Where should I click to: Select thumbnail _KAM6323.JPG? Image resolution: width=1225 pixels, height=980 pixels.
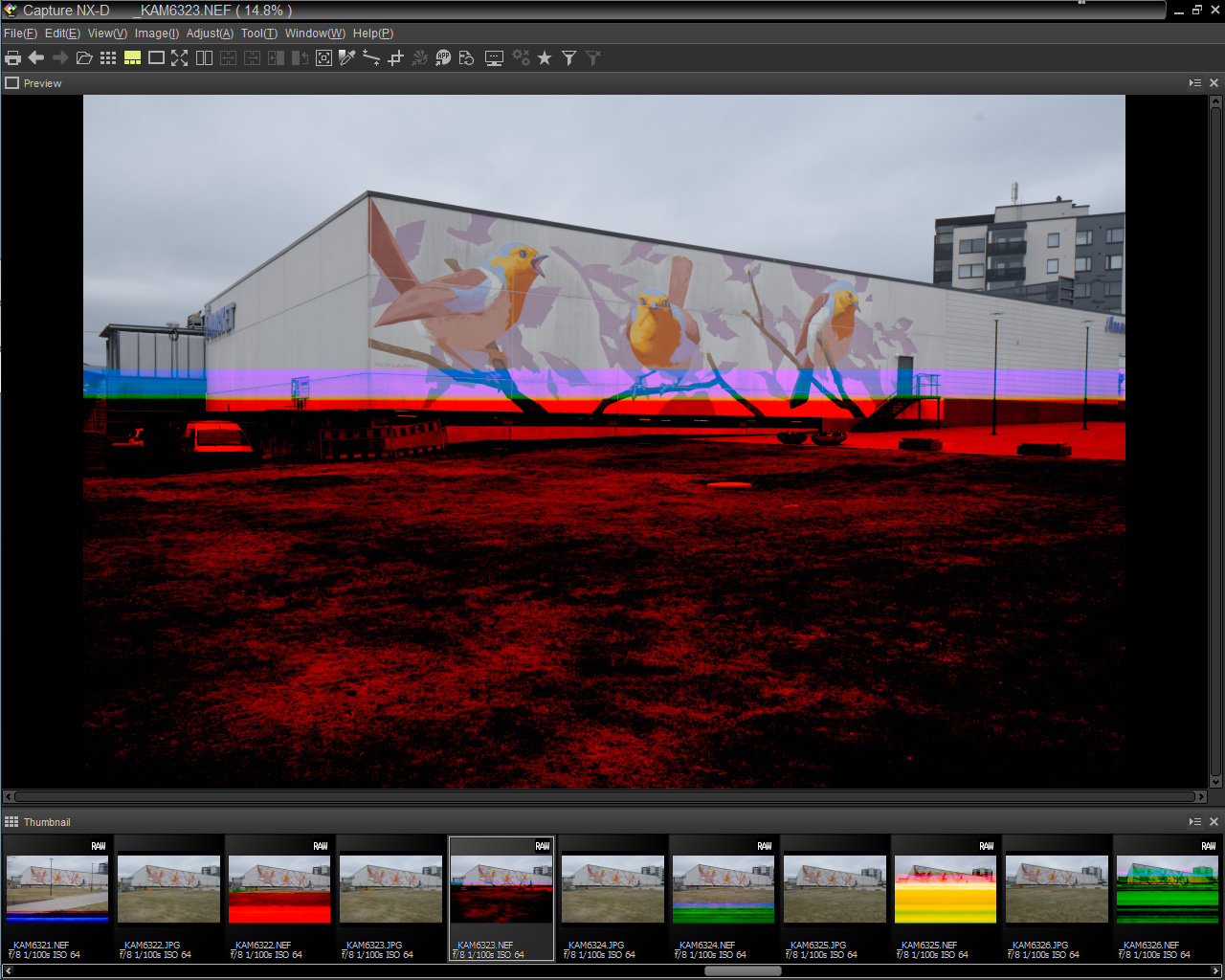390,898
